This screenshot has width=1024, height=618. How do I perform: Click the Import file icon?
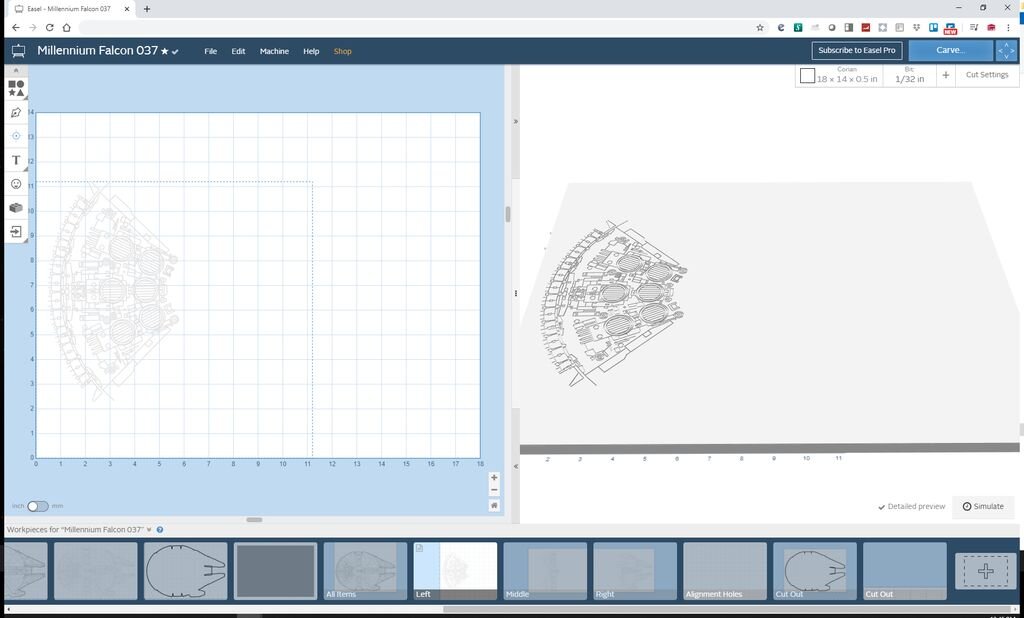(x=16, y=231)
